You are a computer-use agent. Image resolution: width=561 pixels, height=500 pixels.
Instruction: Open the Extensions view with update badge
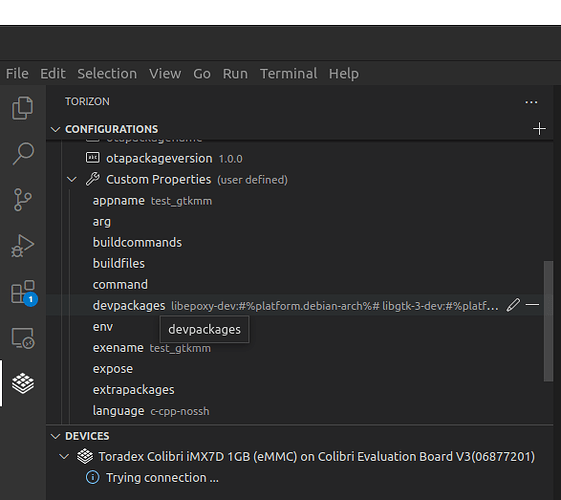coord(24,292)
